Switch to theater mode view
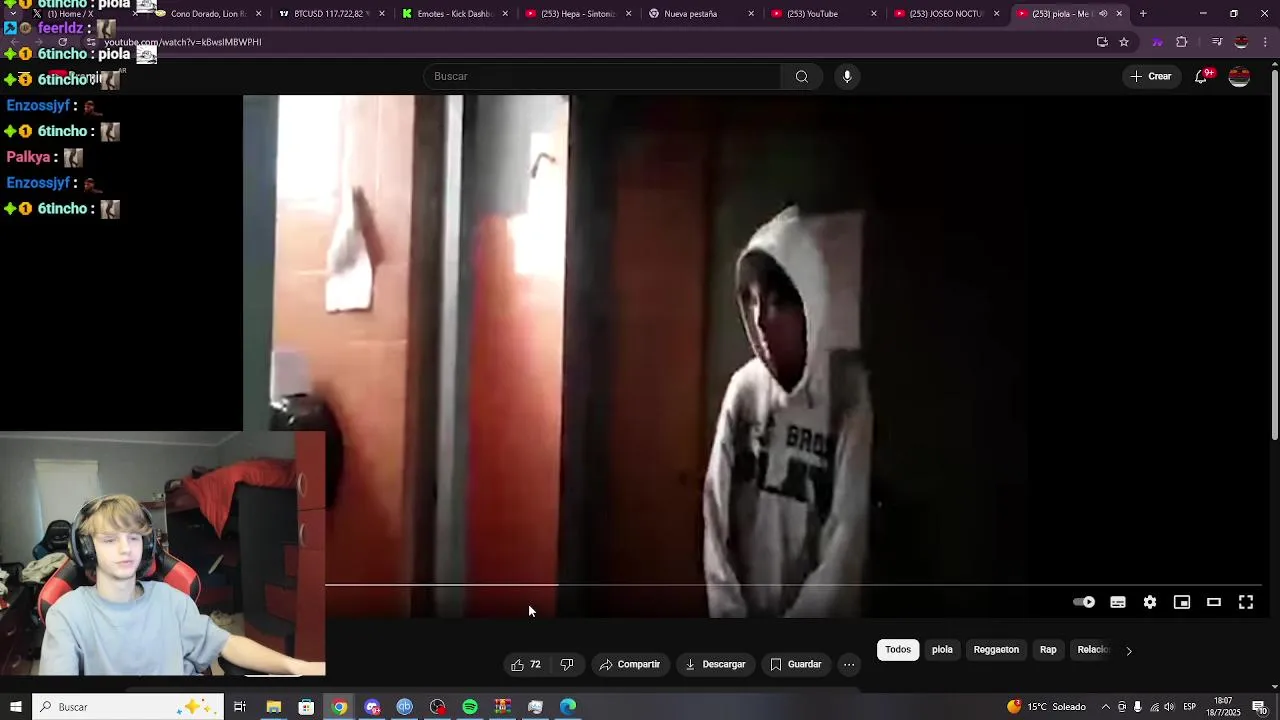The height and width of the screenshot is (720, 1280). click(x=1214, y=602)
